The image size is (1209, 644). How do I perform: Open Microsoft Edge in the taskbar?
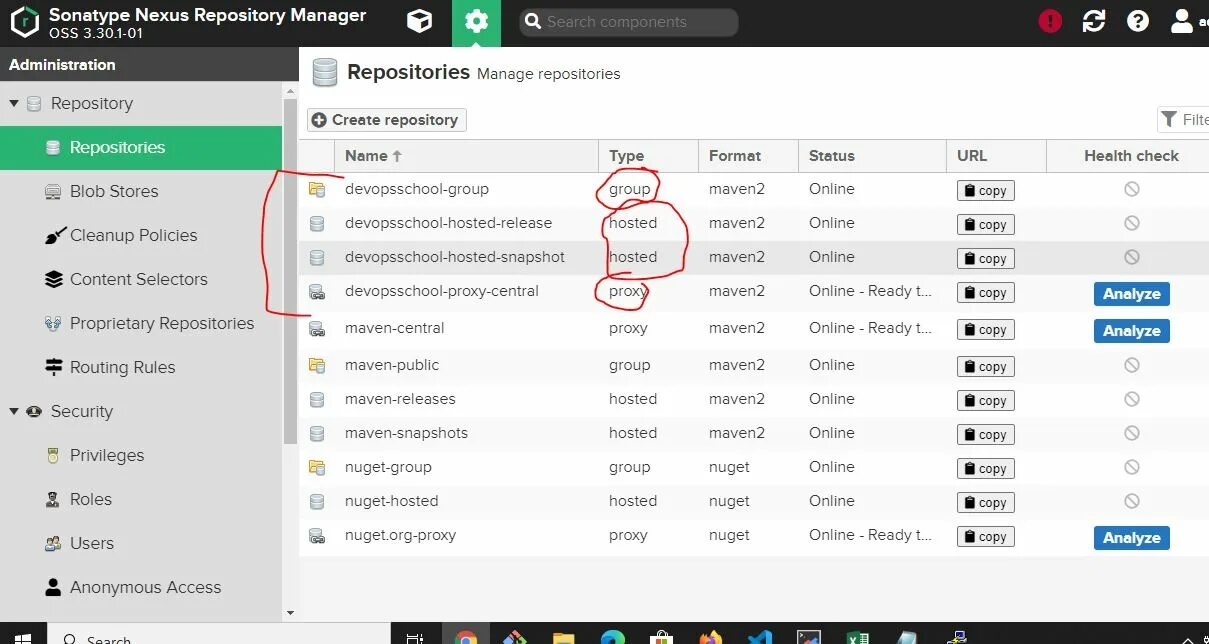pos(613,637)
